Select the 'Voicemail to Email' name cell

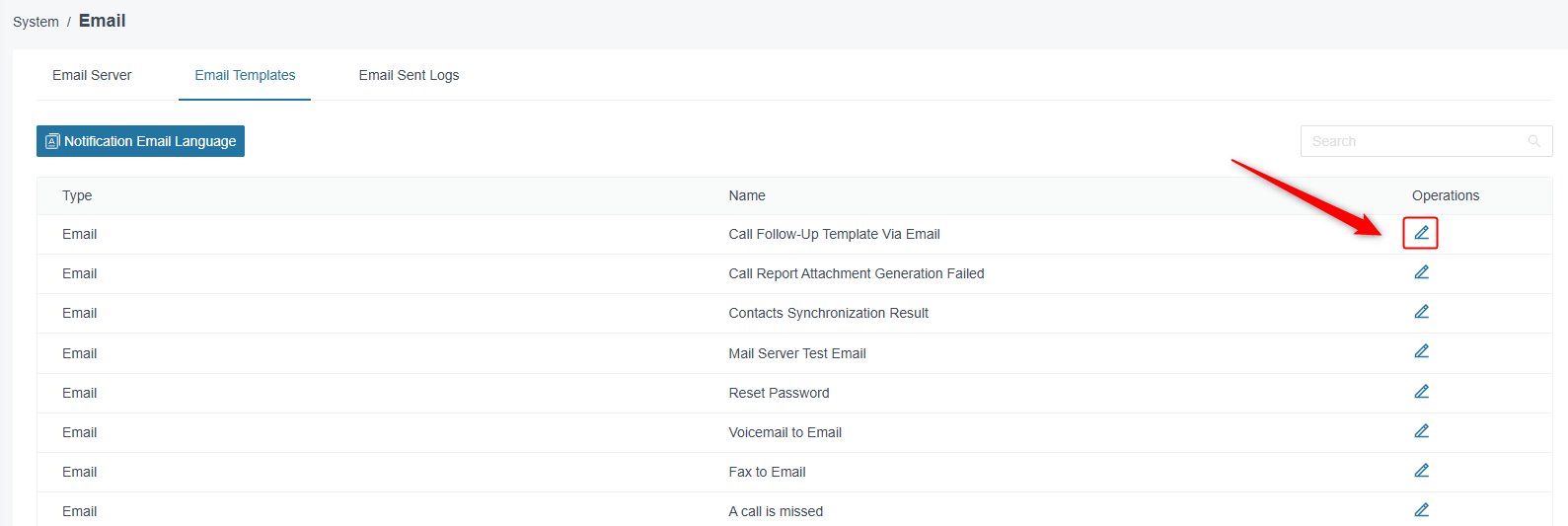(x=785, y=432)
